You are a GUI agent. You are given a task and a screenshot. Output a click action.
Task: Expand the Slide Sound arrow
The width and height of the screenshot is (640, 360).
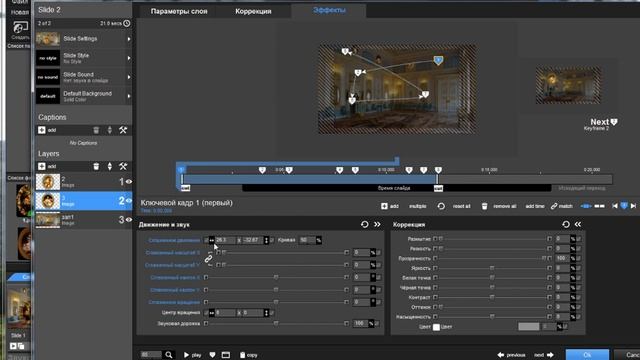[x=129, y=77]
